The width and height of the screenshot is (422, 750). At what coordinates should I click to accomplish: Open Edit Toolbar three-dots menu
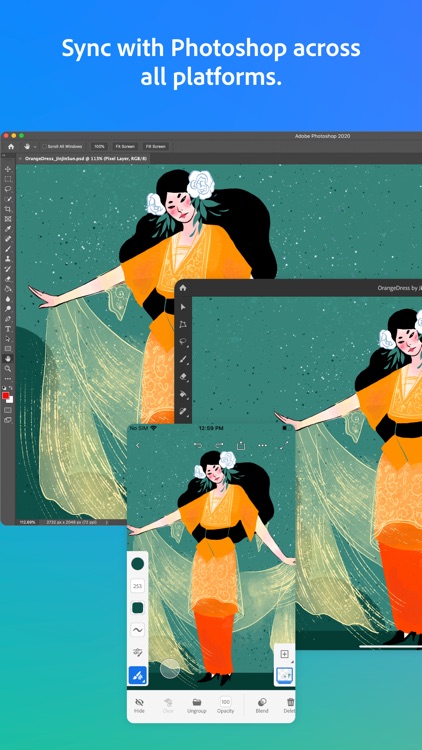(x=8, y=379)
